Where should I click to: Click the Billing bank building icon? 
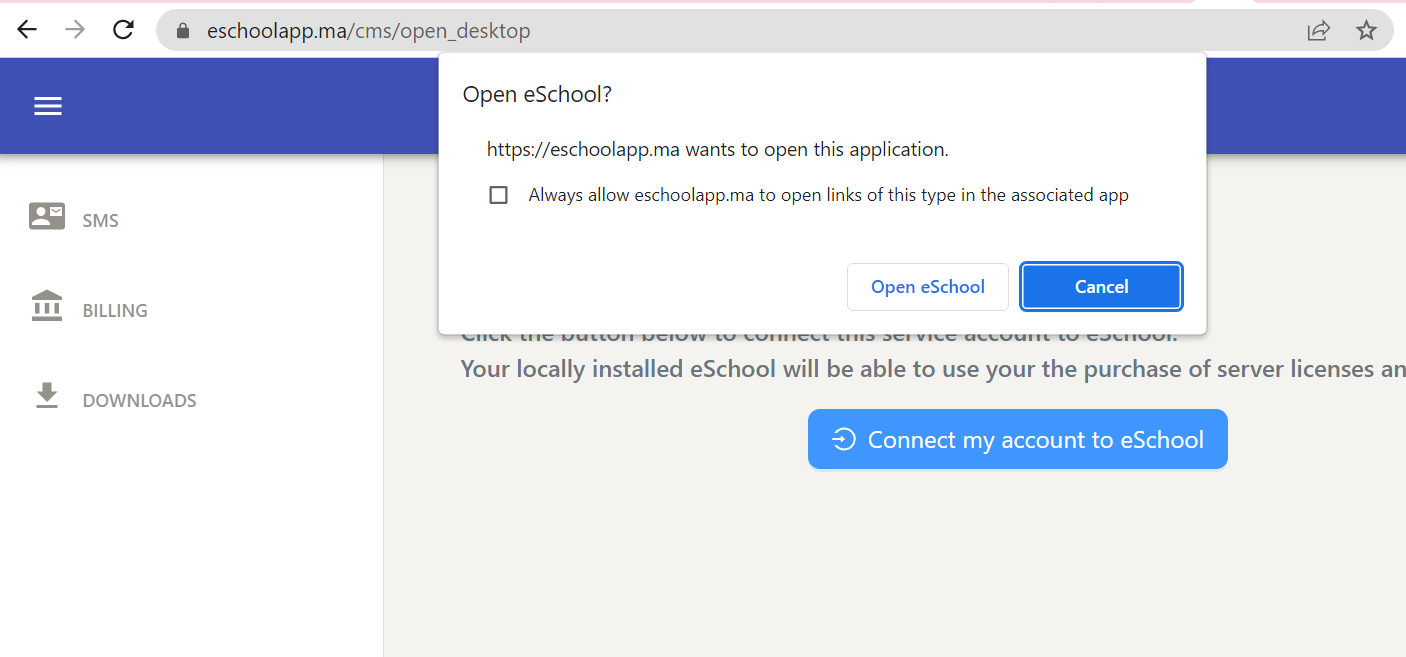[47, 306]
